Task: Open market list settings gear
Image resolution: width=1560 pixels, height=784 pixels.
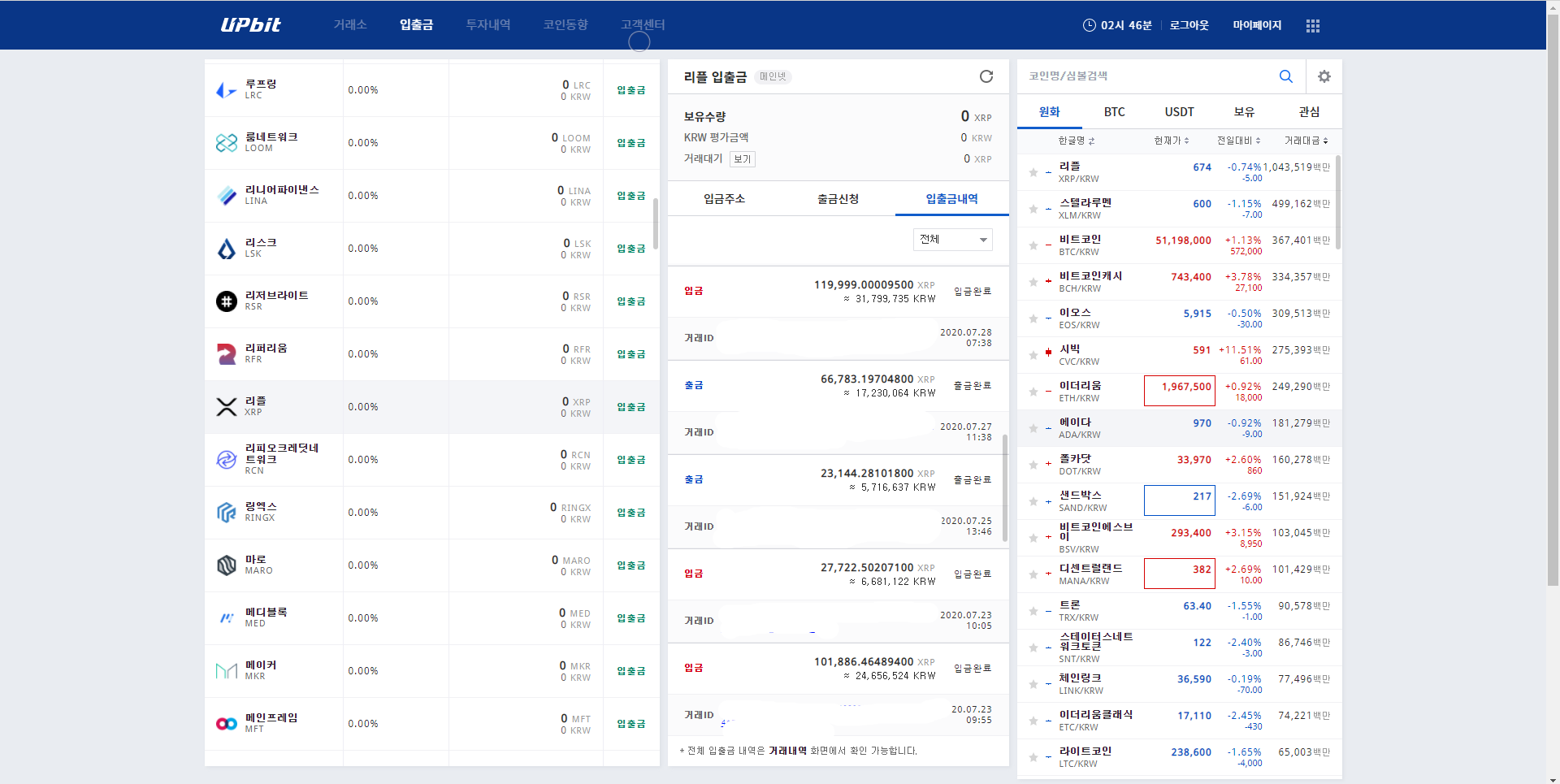Action: point(1324,76)
